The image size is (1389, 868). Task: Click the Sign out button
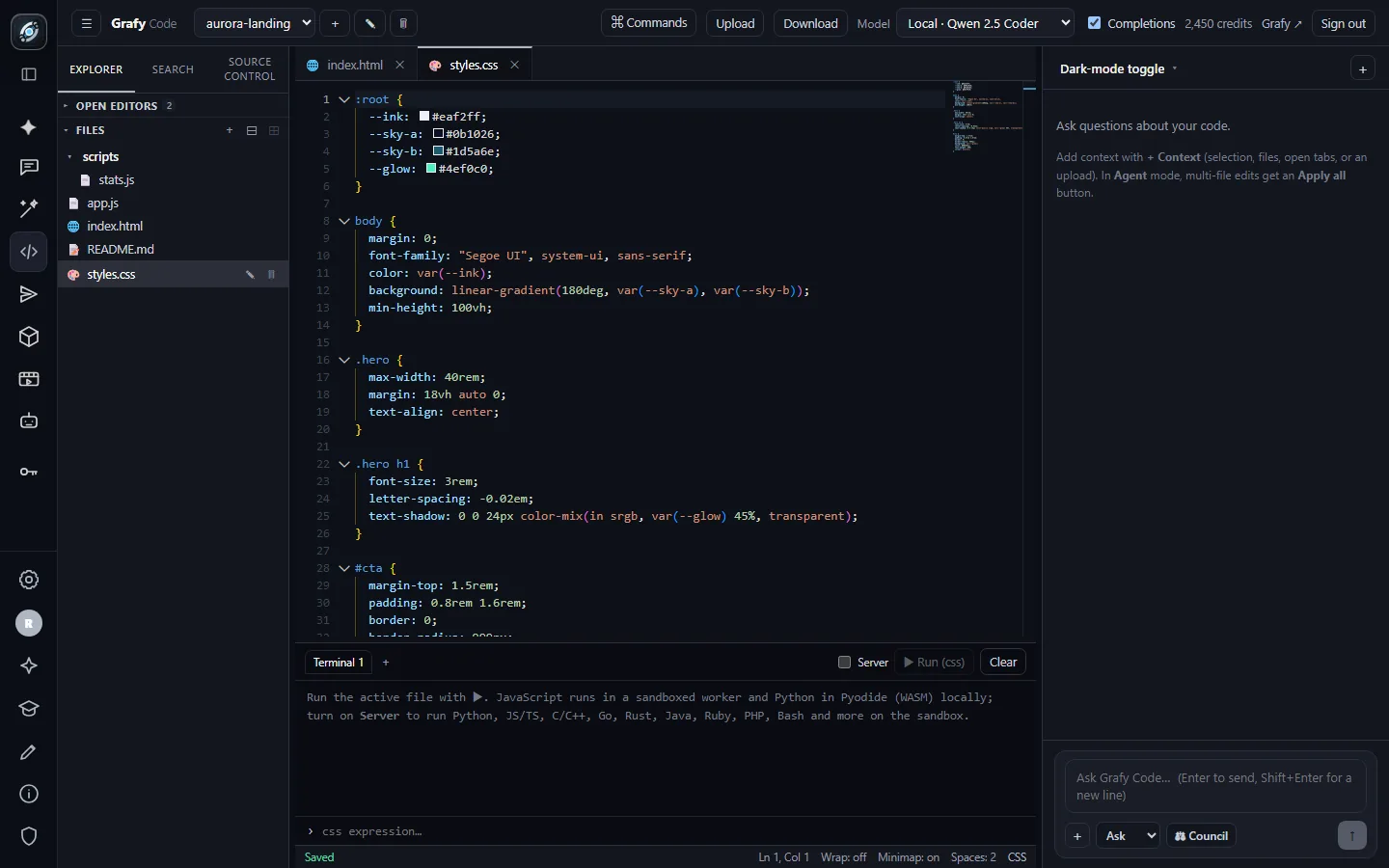coord(1343,23)
